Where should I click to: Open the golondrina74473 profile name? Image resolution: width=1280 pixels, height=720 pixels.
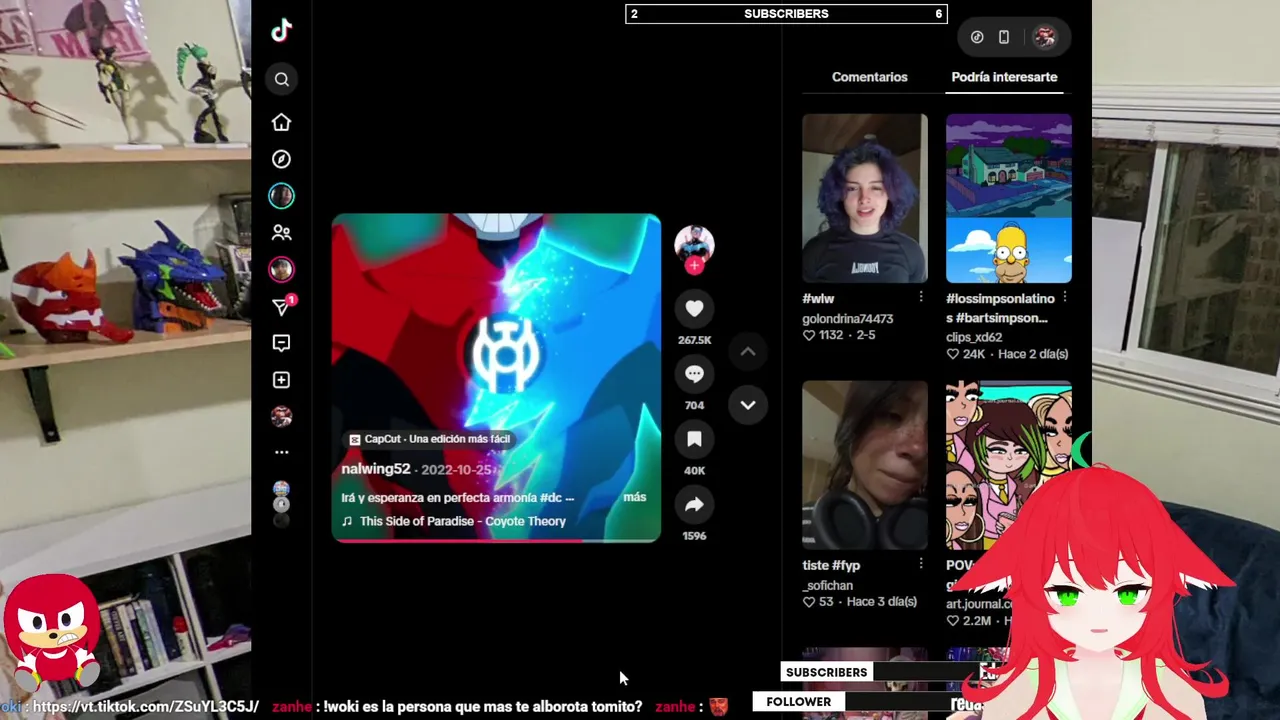pos(848,319)
